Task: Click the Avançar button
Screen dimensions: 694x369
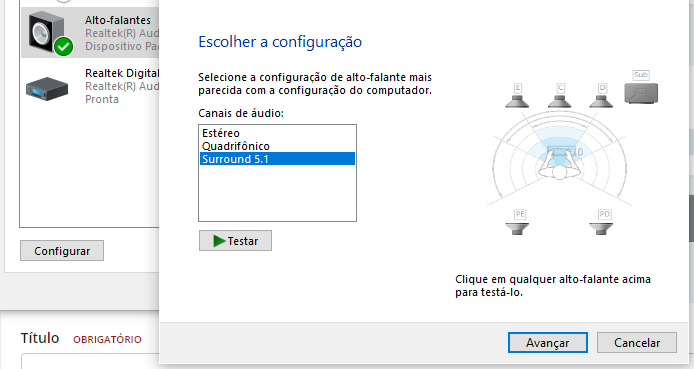Action: 547,342
